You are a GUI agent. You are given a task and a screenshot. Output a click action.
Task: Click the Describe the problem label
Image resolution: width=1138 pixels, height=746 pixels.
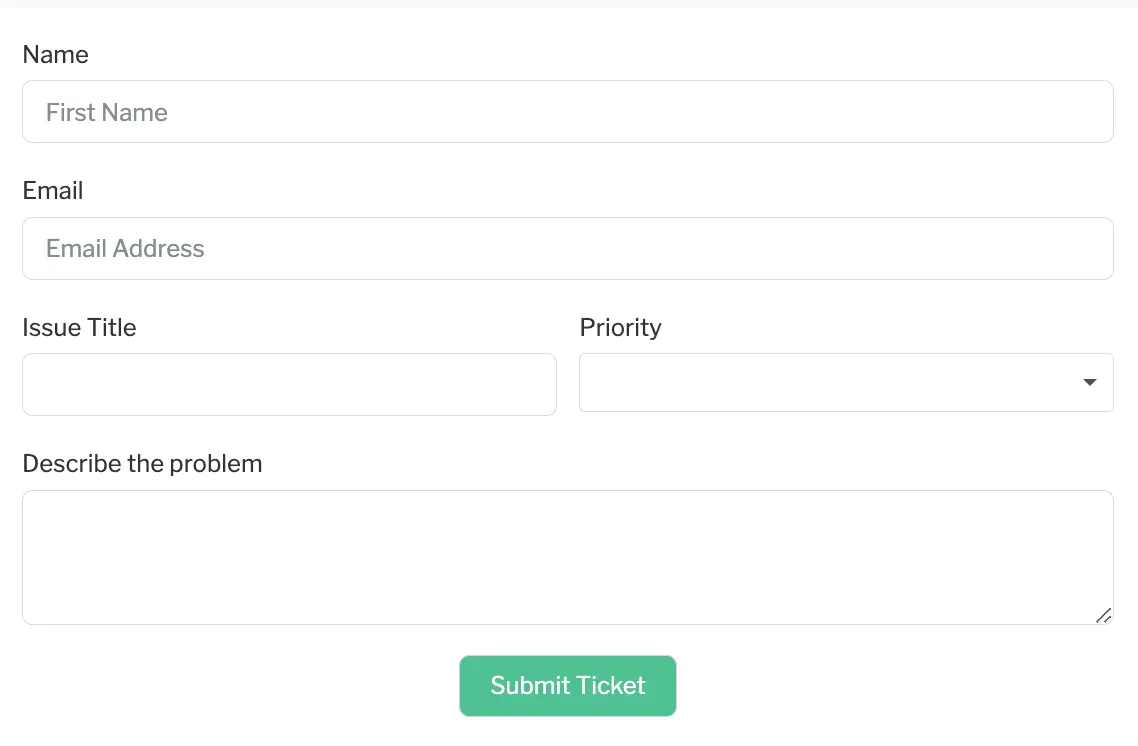(x=142, y=463)
